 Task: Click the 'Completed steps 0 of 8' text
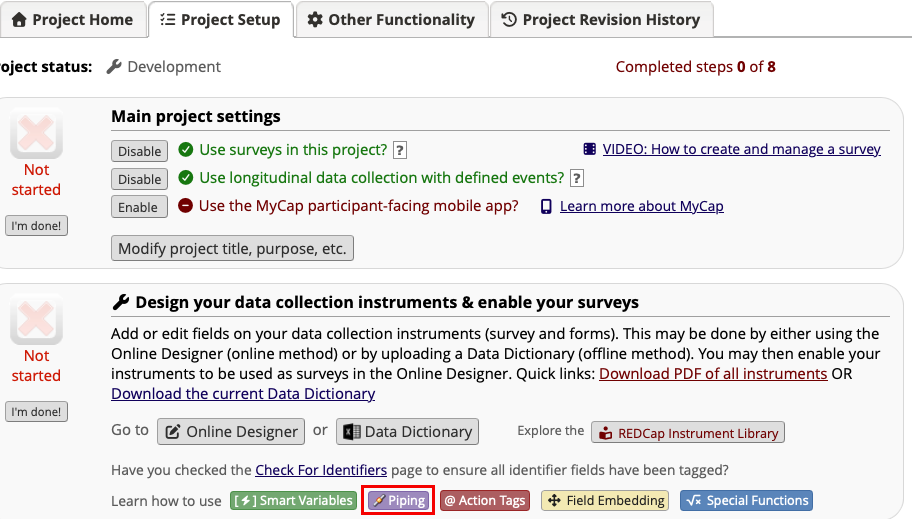click(x=696, y=67)
